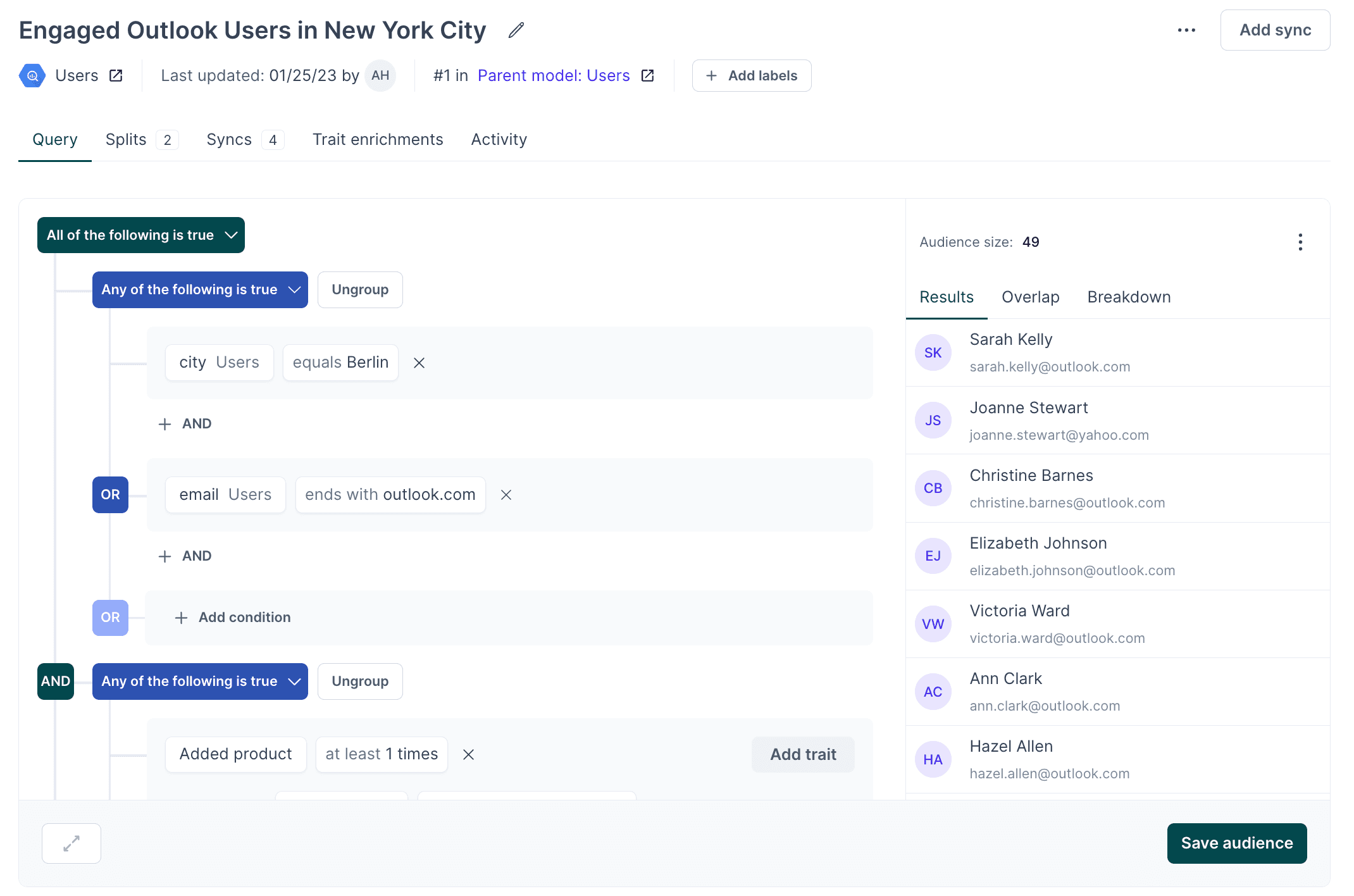1354x896 pixels.
Task: Click the blue Users magnifier badge
Action: 32,75
